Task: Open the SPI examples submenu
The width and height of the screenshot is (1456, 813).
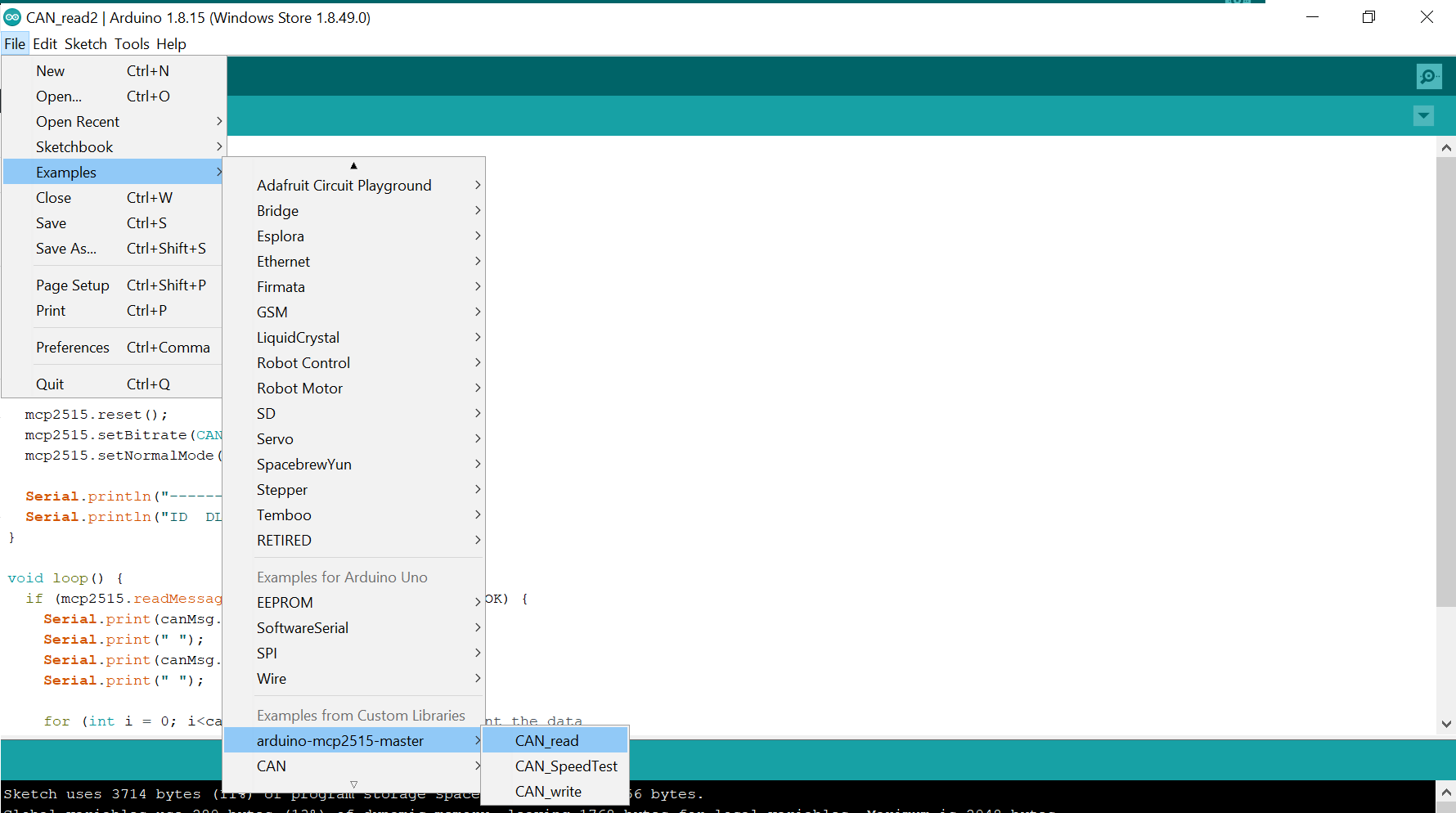Action: [x=354, y=654]
